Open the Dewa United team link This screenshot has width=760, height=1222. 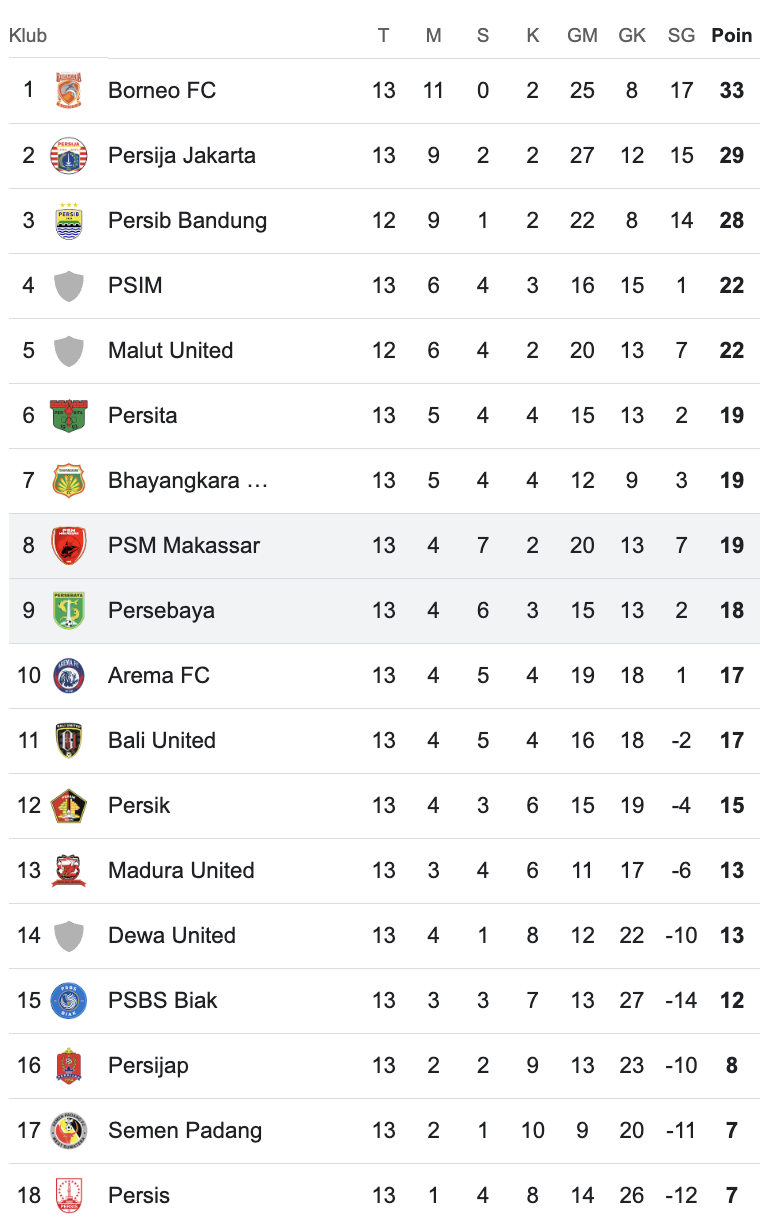click(x=172, y=935)
